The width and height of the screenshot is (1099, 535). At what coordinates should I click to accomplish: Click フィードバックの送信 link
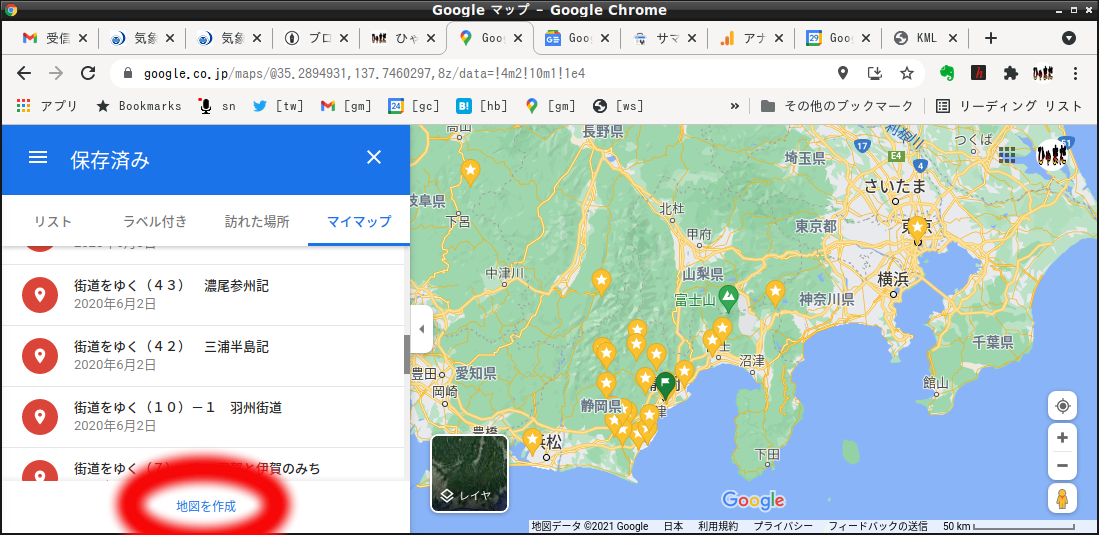(878, 526)
